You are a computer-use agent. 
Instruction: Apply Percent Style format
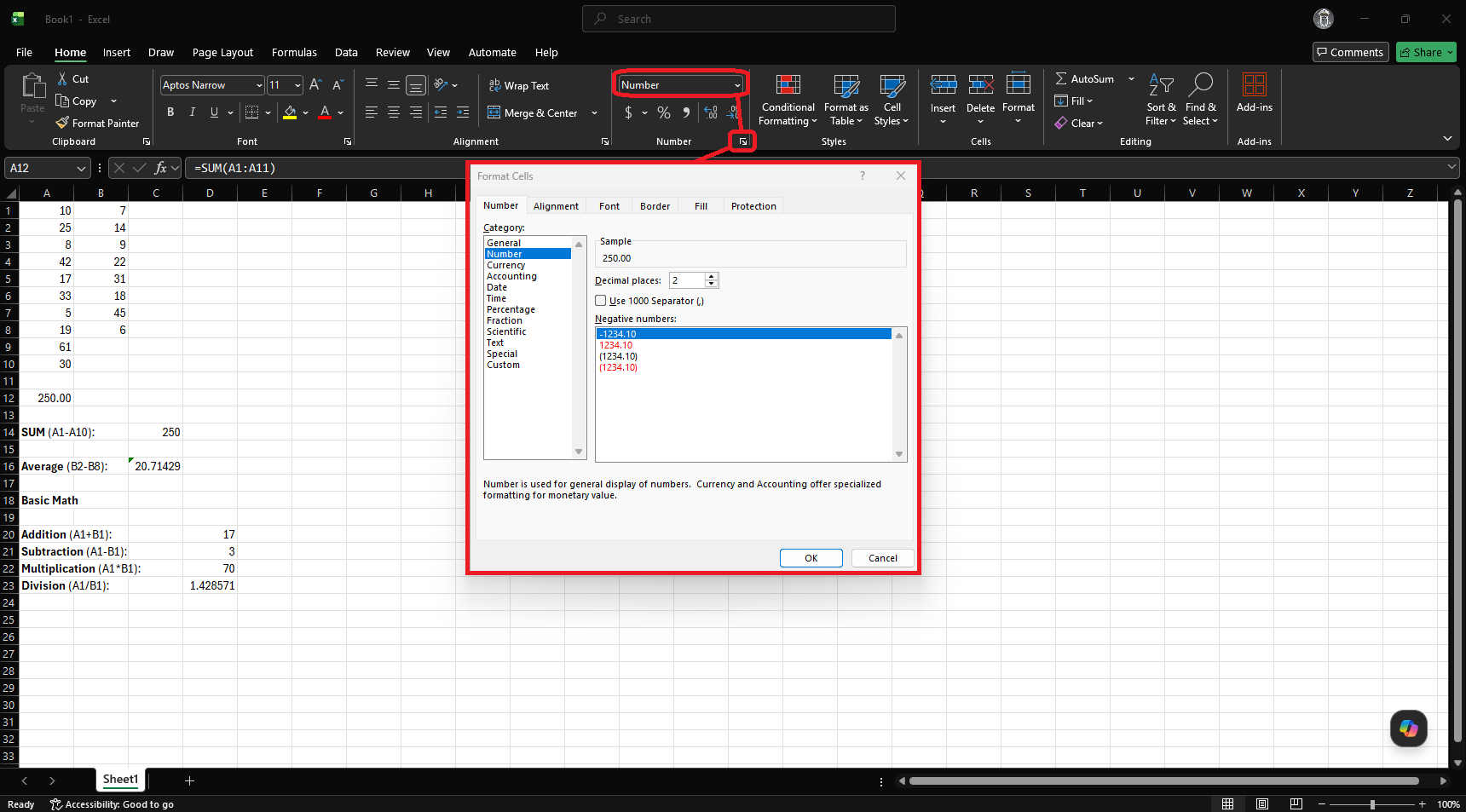[x=664, y=112]
